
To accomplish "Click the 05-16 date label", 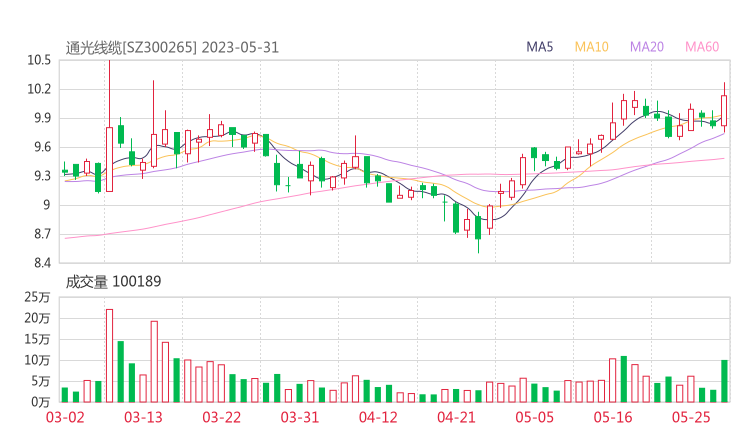I will [x=613, y=418].
